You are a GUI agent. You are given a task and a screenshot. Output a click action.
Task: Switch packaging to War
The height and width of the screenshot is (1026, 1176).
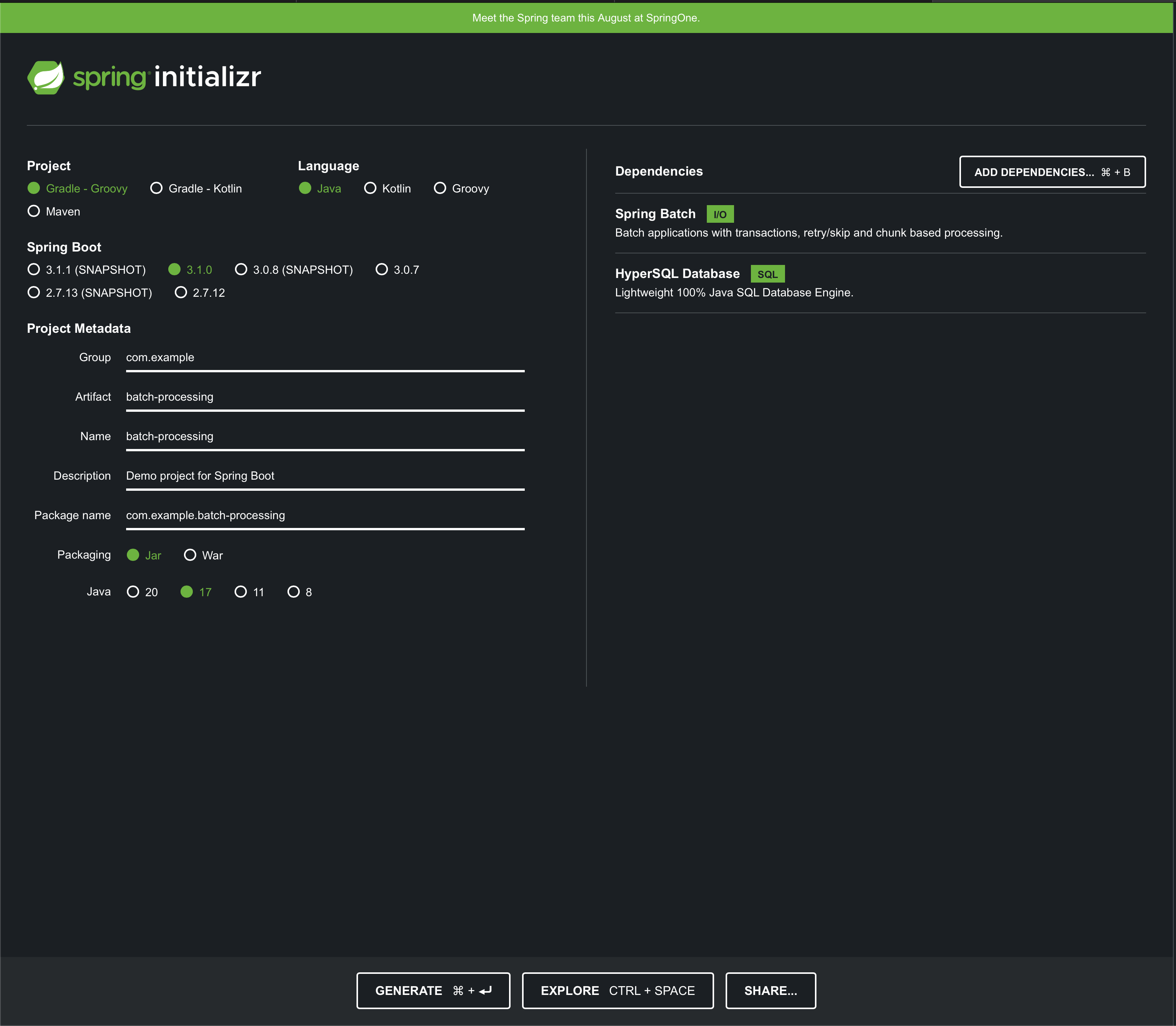pyautogui.click(x=191, y=556)
